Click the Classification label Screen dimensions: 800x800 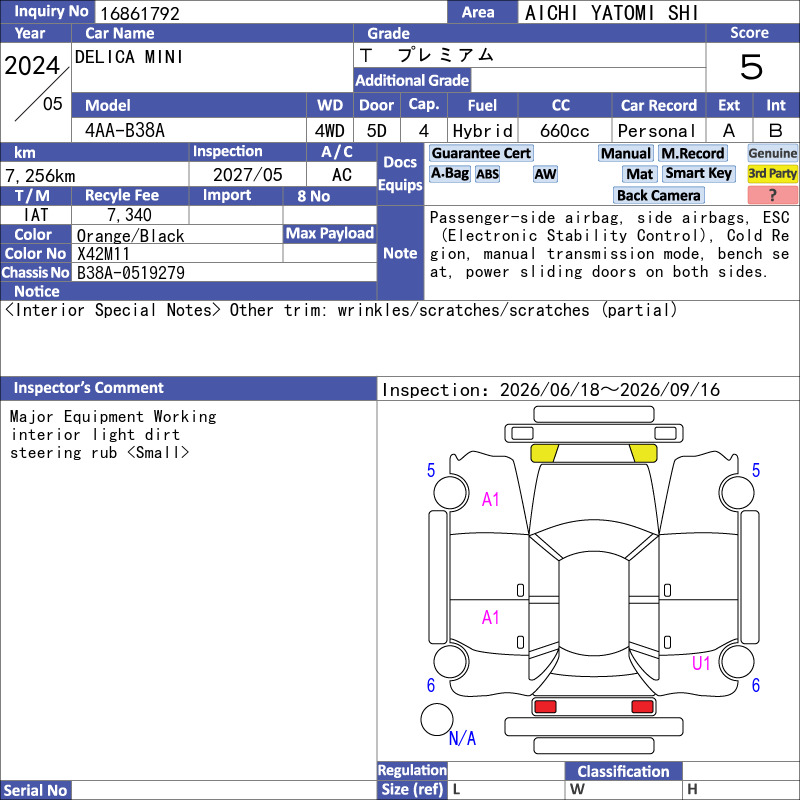pos(623,771)
